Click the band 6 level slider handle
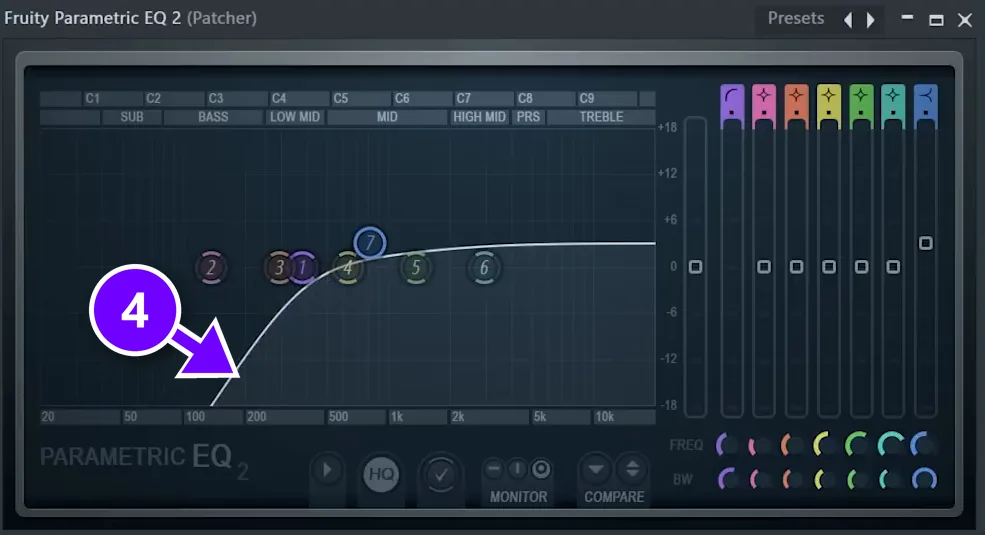 point(893,267)
